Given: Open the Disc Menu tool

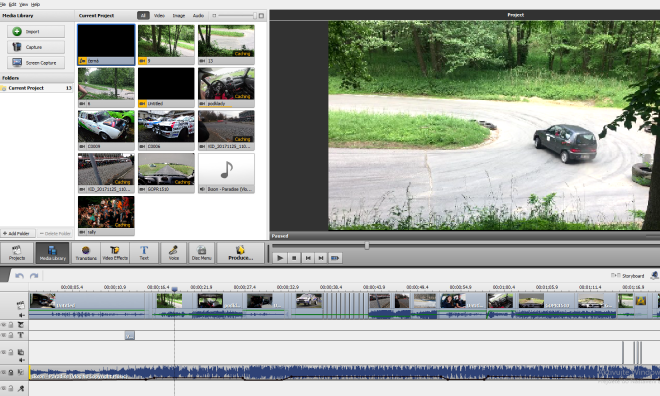Looking at the screenshot, I should [202, 252].
